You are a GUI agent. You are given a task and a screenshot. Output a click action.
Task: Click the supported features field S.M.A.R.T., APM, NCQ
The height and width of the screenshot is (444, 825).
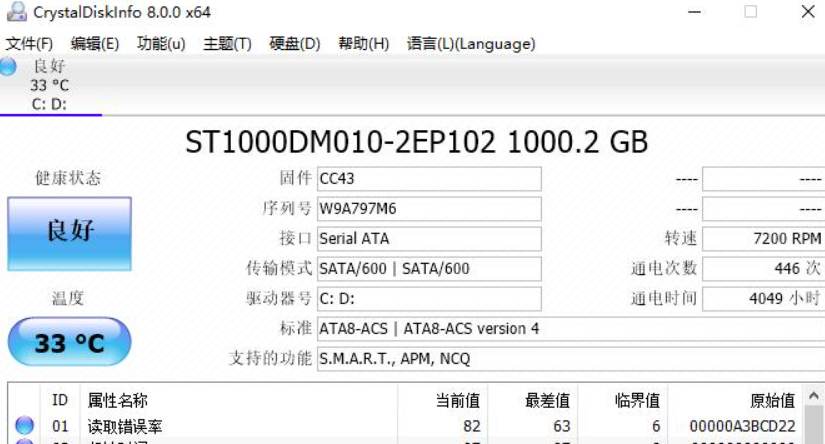(571, 359)
